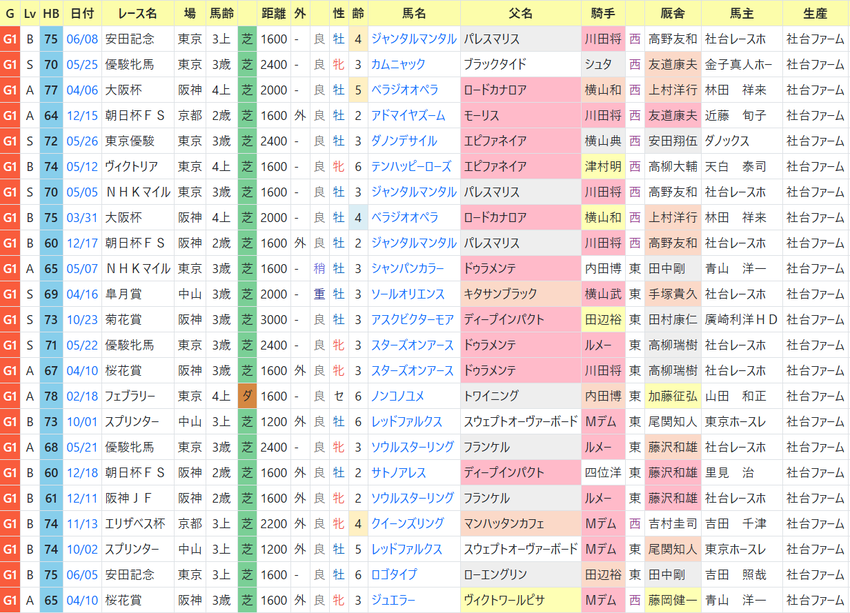Open the アドマイヤズーム horse link
The image size is (850, 613).
408,115
